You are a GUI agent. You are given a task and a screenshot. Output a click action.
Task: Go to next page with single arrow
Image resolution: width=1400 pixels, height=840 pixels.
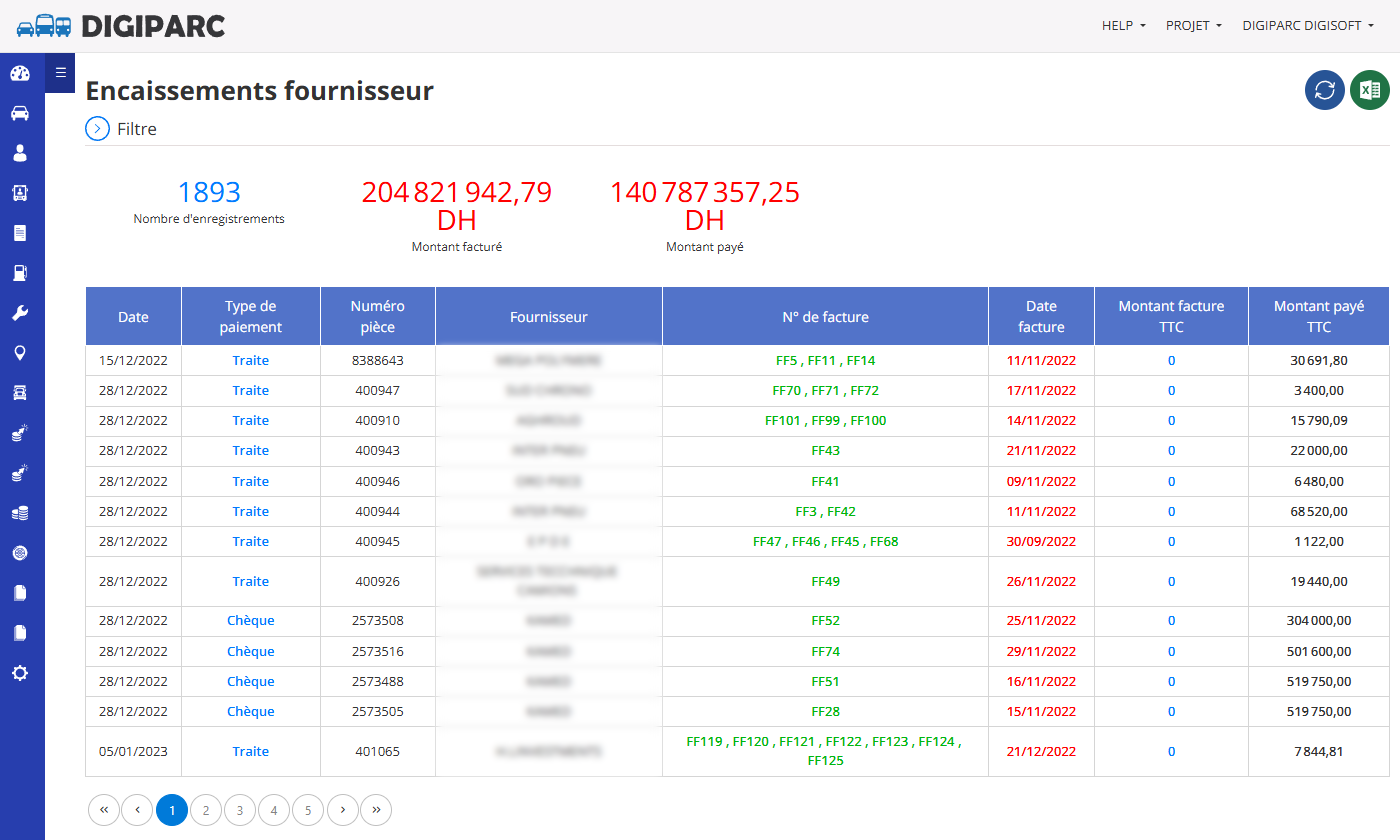(x=342, y=810)
